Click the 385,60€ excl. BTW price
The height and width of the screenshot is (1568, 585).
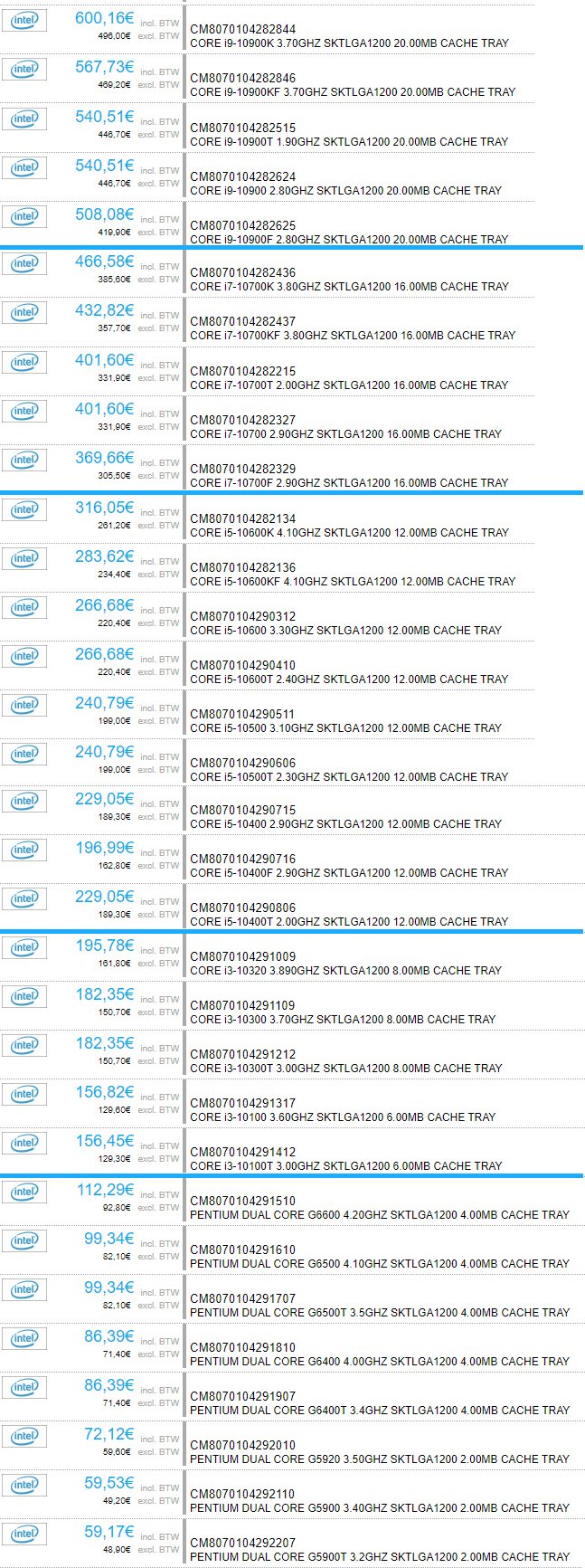coord(114,280)
